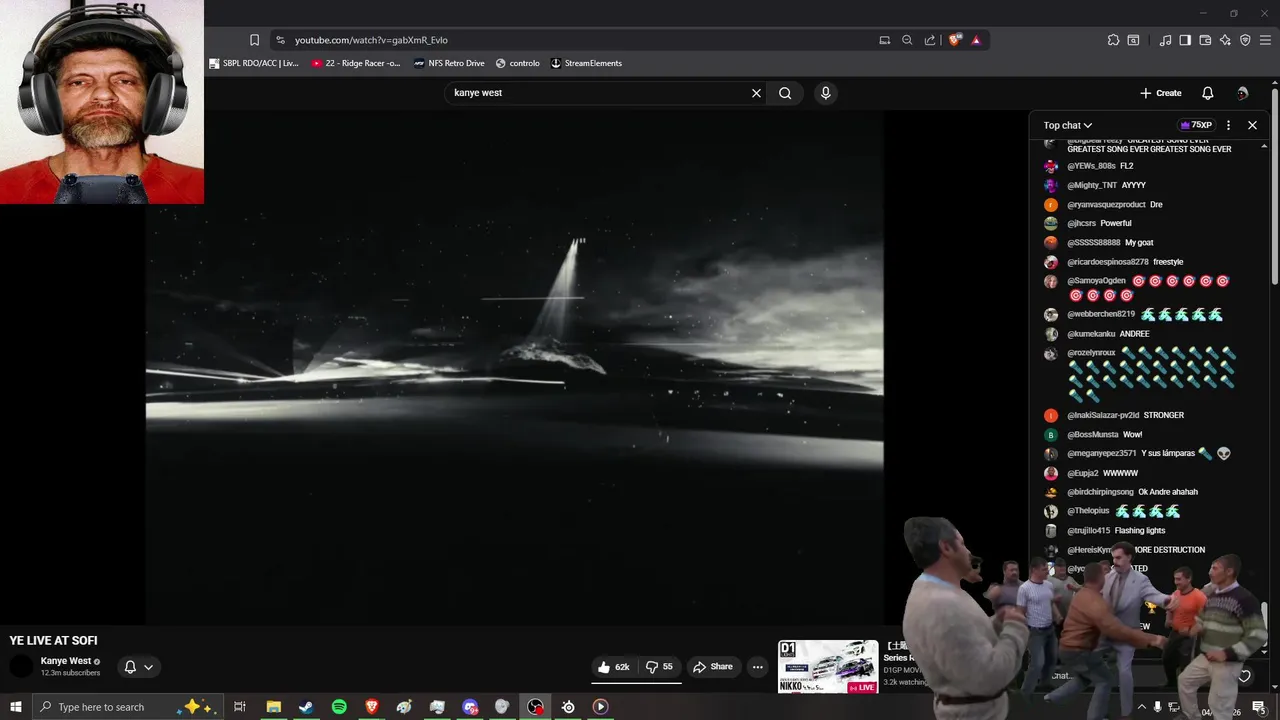
Task: Open the browser extensions puzzle icon
Action: coord(1113,40)
